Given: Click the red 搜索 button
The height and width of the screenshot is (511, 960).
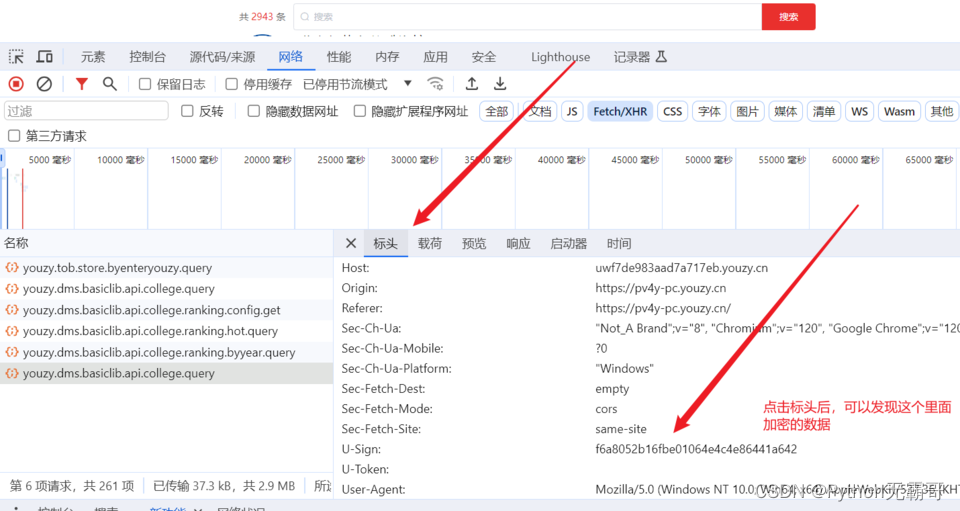Looking at the screenshot, I should tap(789, 17).
